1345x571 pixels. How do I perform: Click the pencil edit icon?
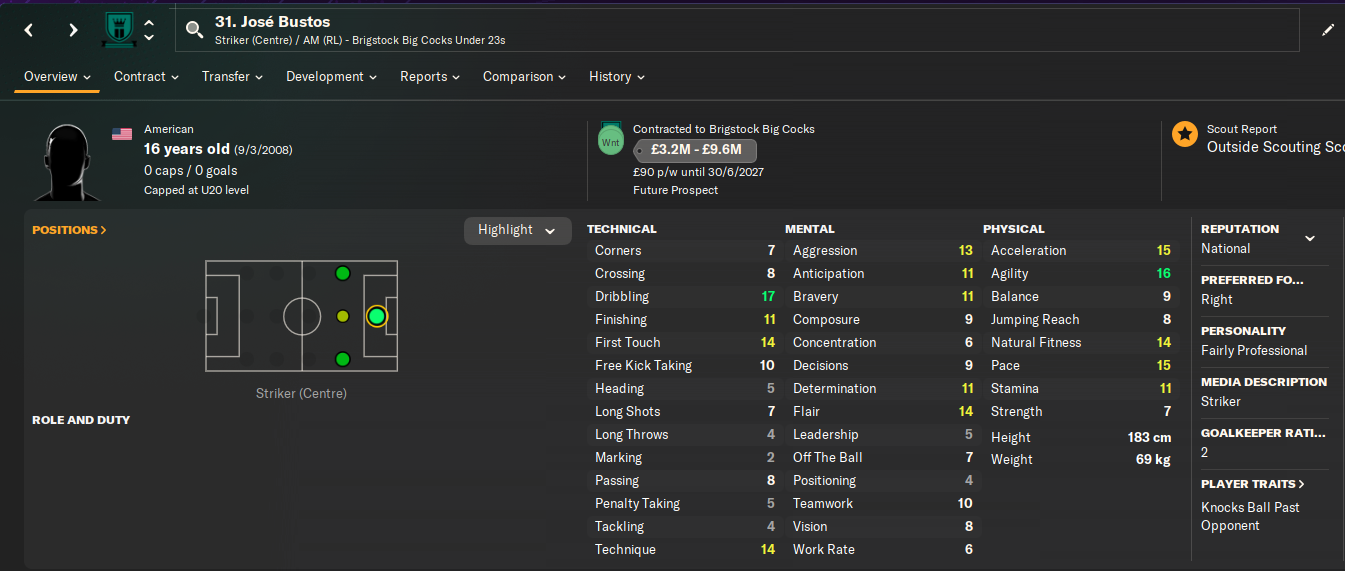pyautogui.click(x=1328, y=30)
